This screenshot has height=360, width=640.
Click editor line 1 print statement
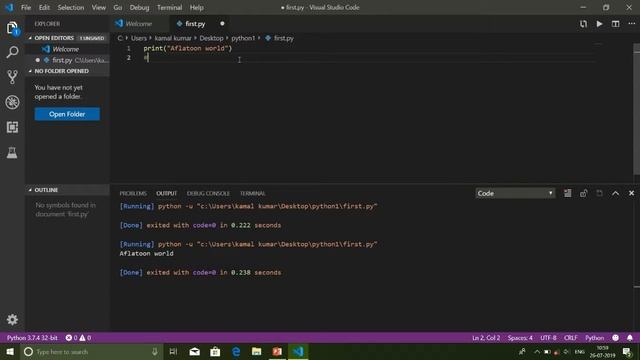click(x=187, y=48)
